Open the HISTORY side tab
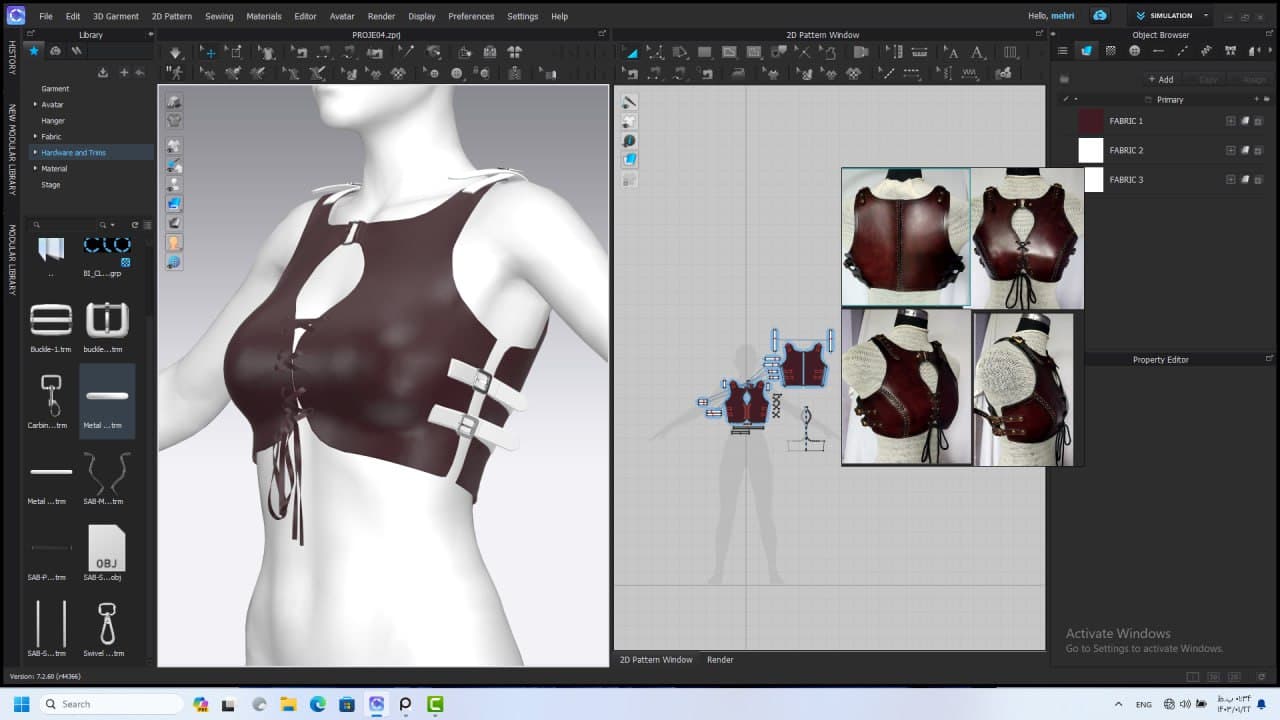Screen dimensions: 1280x720 click(12, 58)
